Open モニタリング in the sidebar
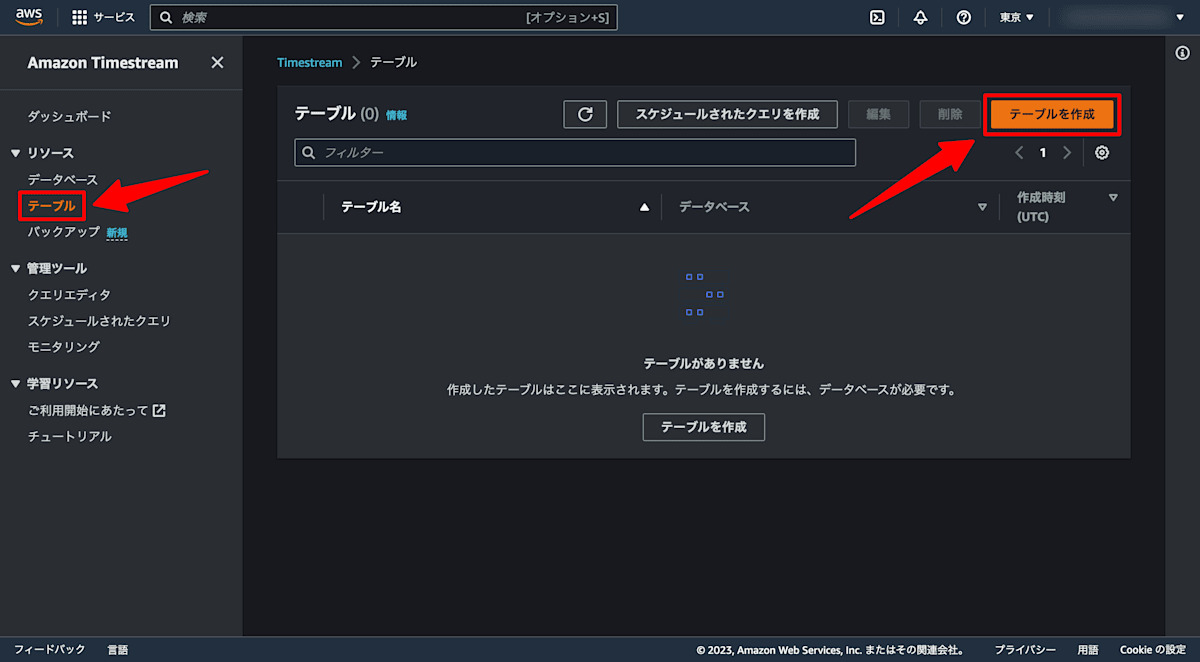 pos(63,347)
